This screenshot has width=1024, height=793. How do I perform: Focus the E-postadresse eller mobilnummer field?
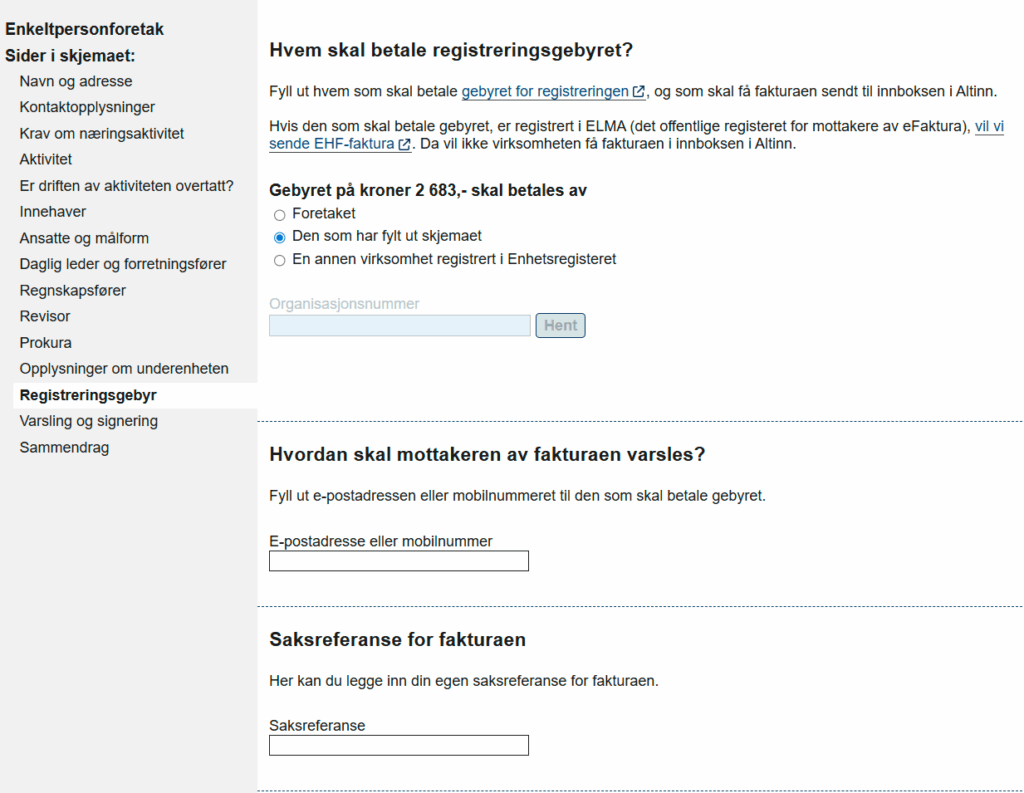pos(398,561)
